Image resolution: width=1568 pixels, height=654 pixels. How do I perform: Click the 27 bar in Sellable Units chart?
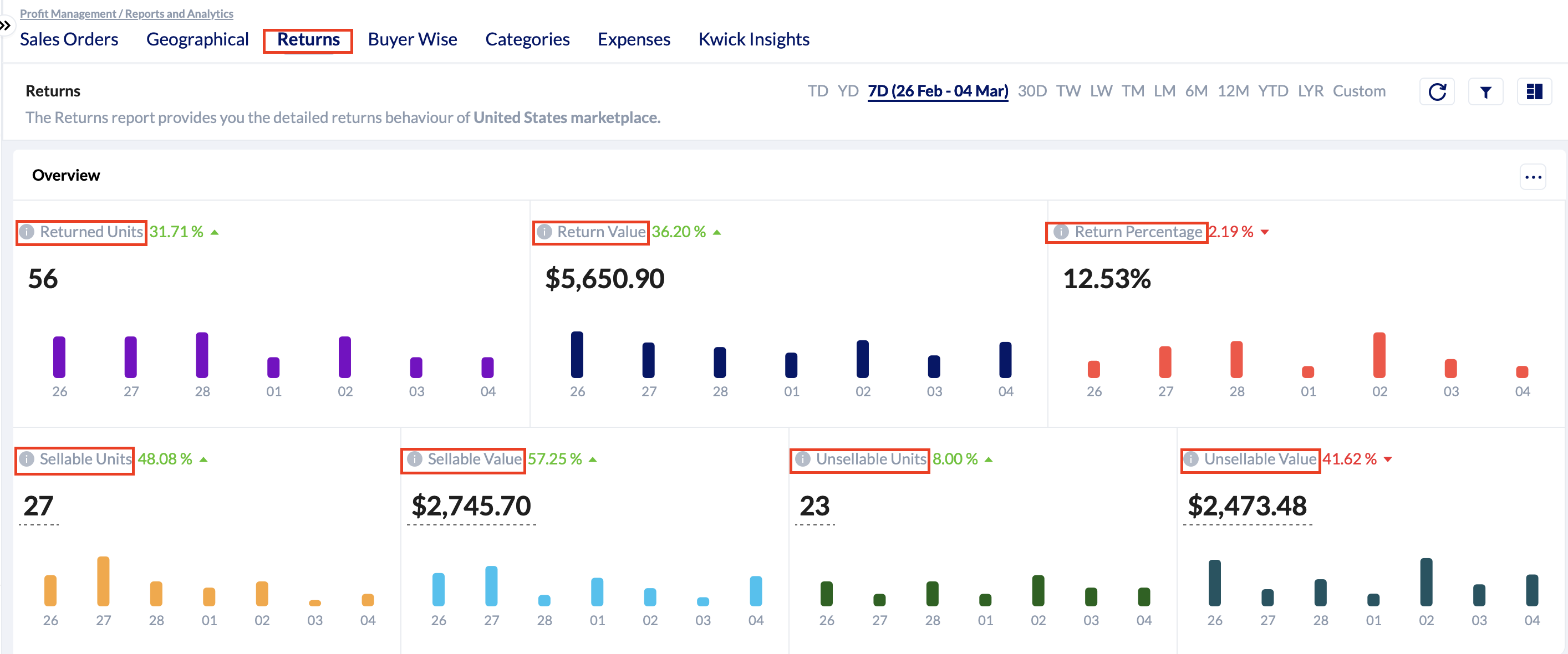click(x=104, y=581)
